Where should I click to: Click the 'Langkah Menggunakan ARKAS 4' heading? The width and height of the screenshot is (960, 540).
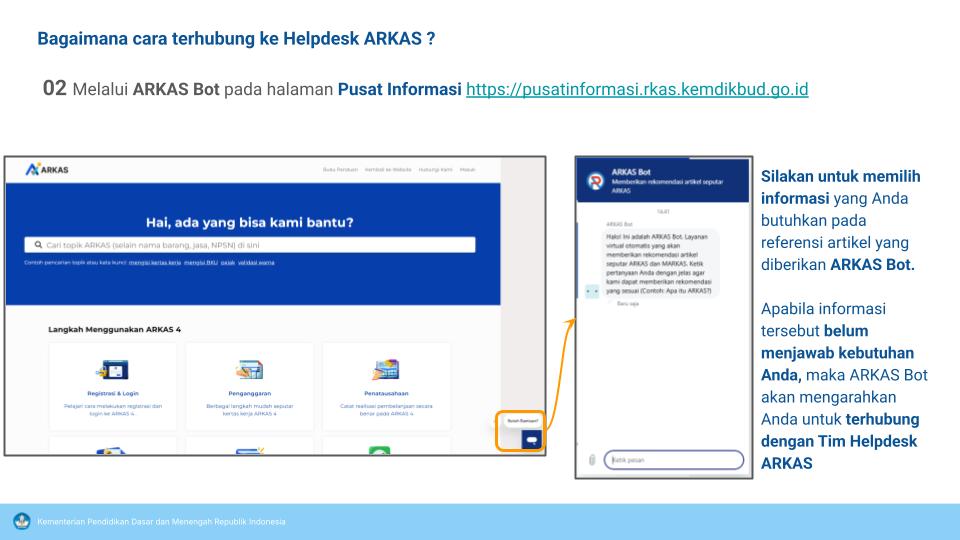tap(114, 329)
